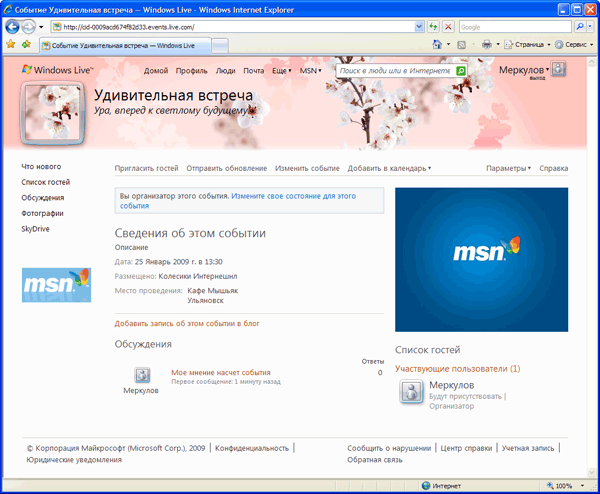Click Отправить обновление
600x494 pixels.
pyautogui.click(x=227, y=168)
